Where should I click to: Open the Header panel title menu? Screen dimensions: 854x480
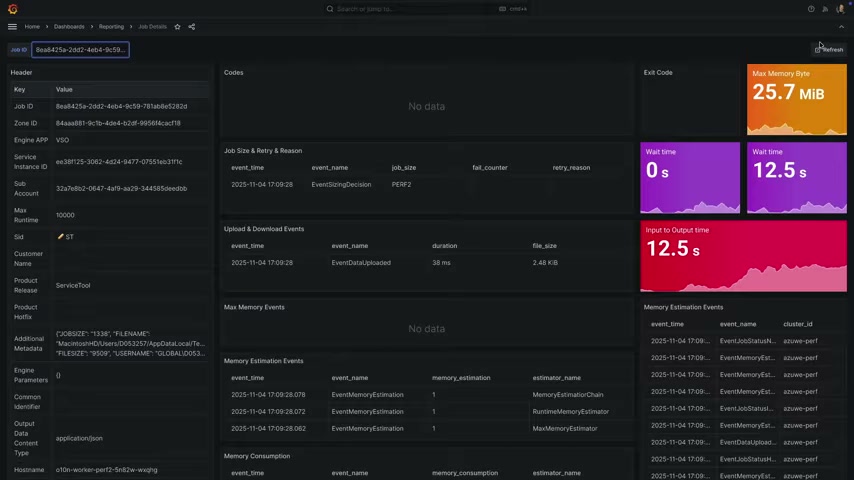[x=21, y=72]
